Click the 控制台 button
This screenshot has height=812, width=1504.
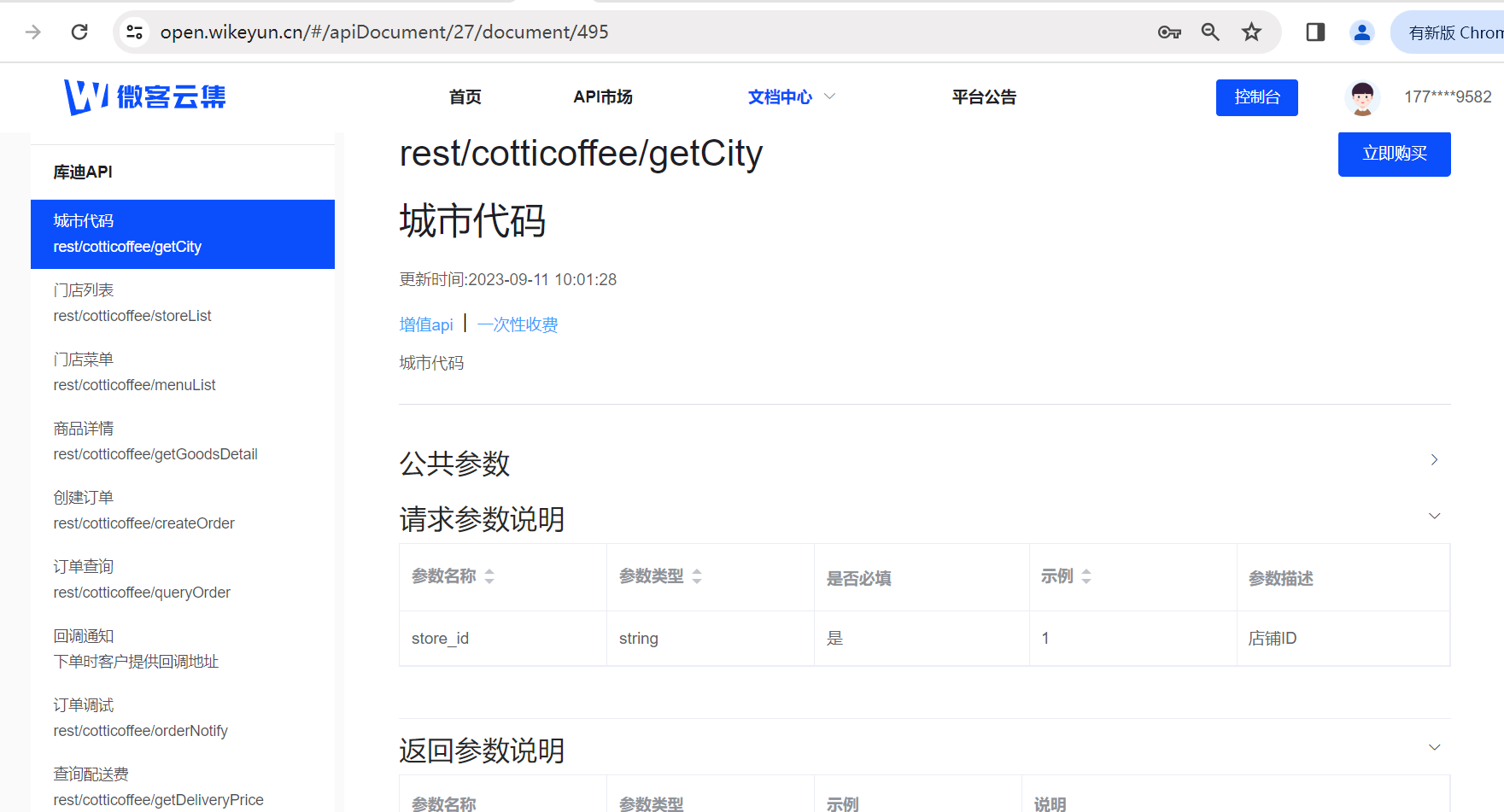pyautogui.click(x=1257, y=97)
